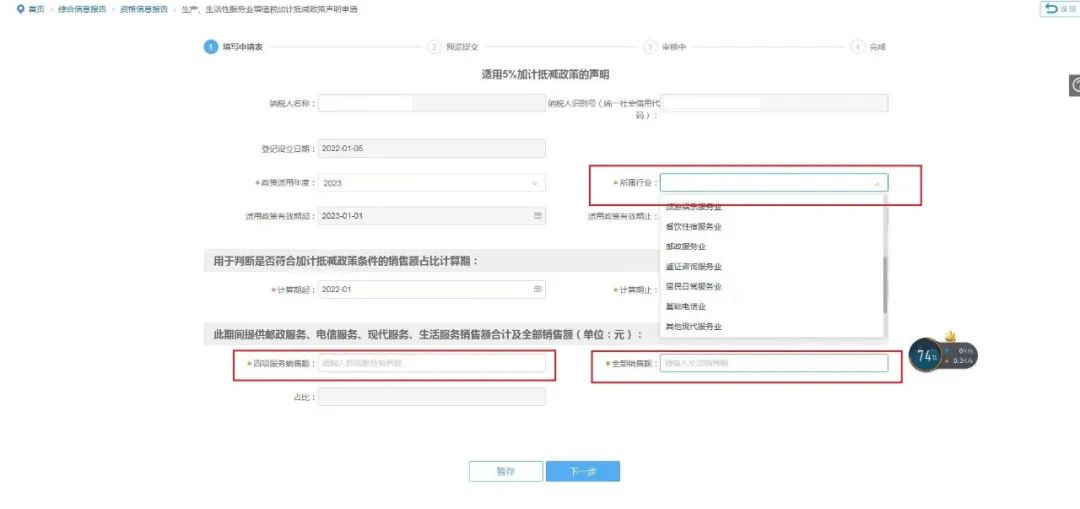Click the 计算期起 date field 2022-01
Image resolution: width=1080 pixels, height=509 pixels.
(x=432, y=290)
